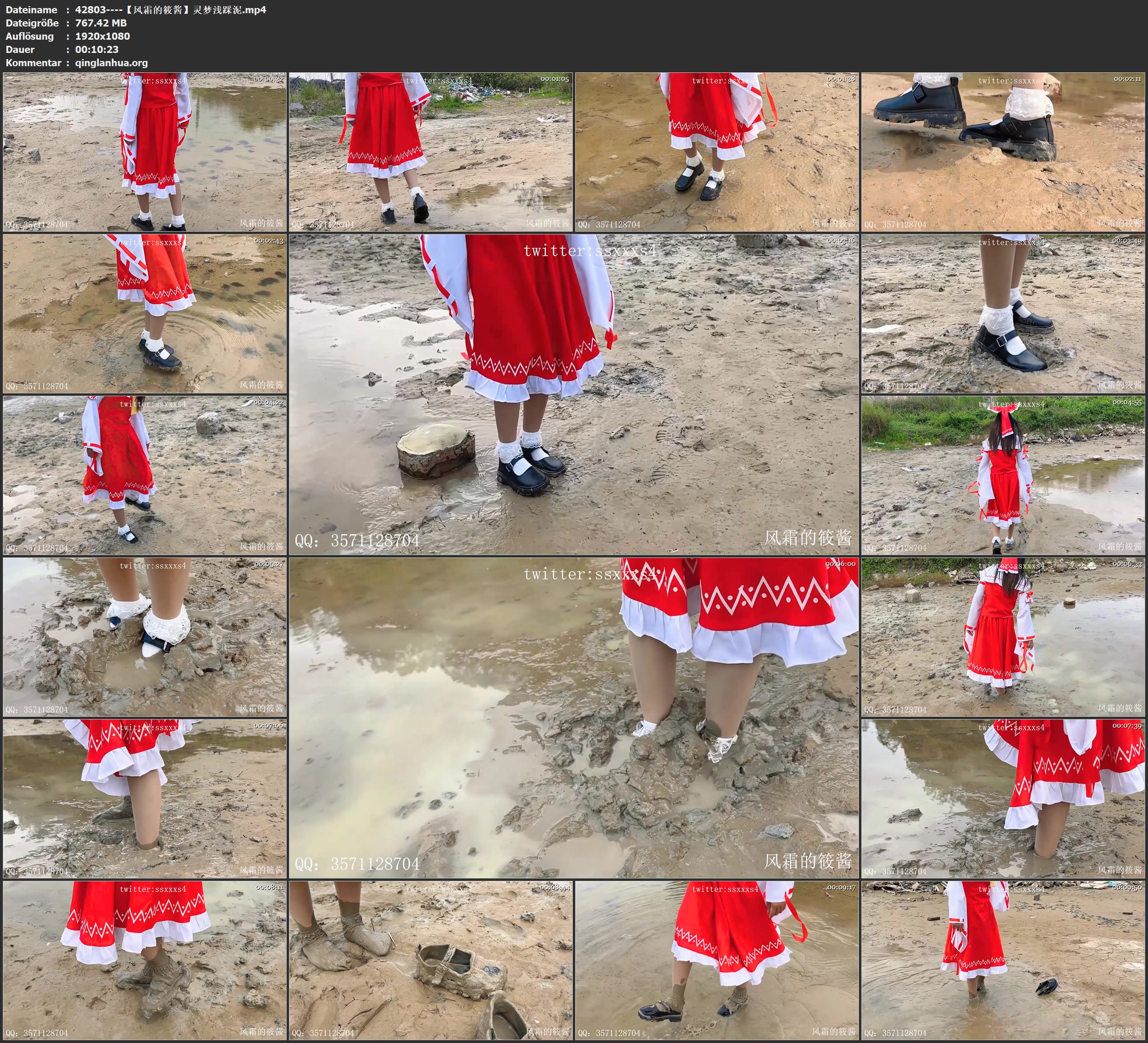Select the thumbnail stamped 00:01:05

coord(430,152)
